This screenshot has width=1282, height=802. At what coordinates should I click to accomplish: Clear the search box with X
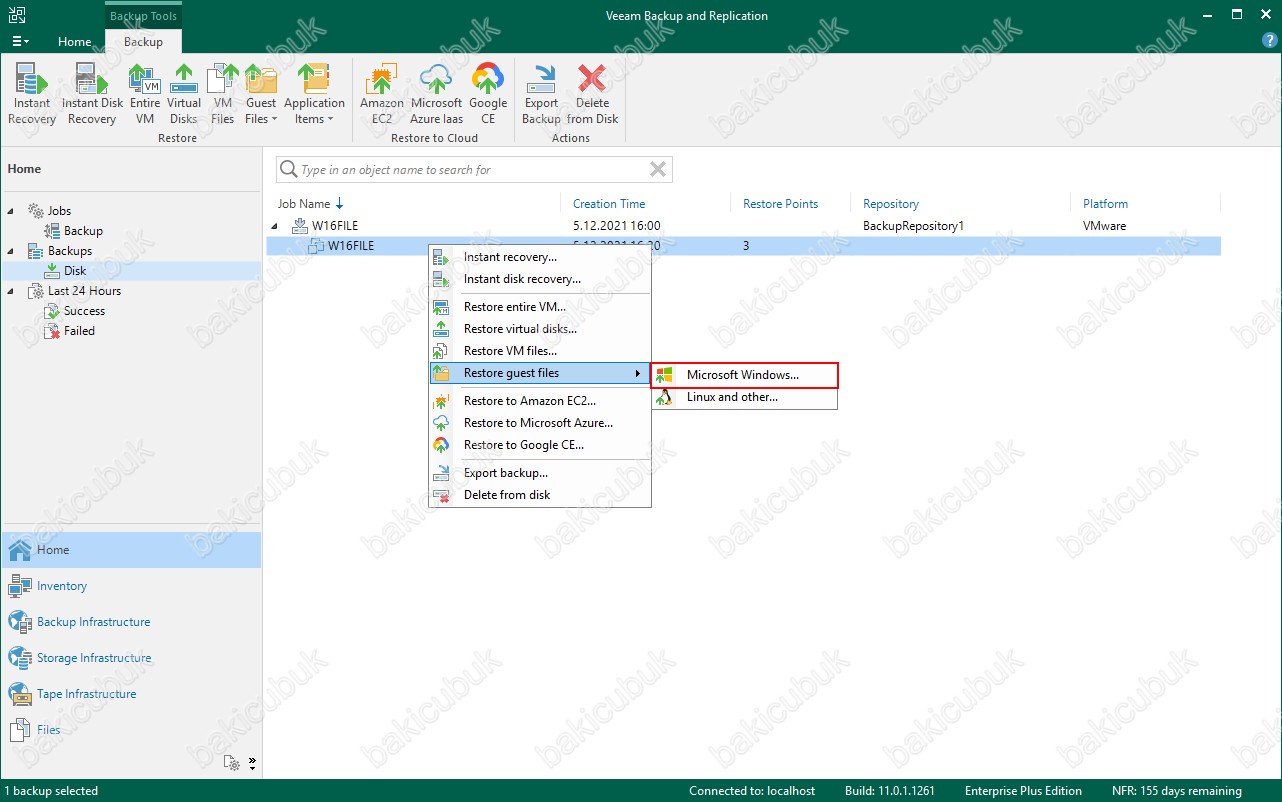658,170
